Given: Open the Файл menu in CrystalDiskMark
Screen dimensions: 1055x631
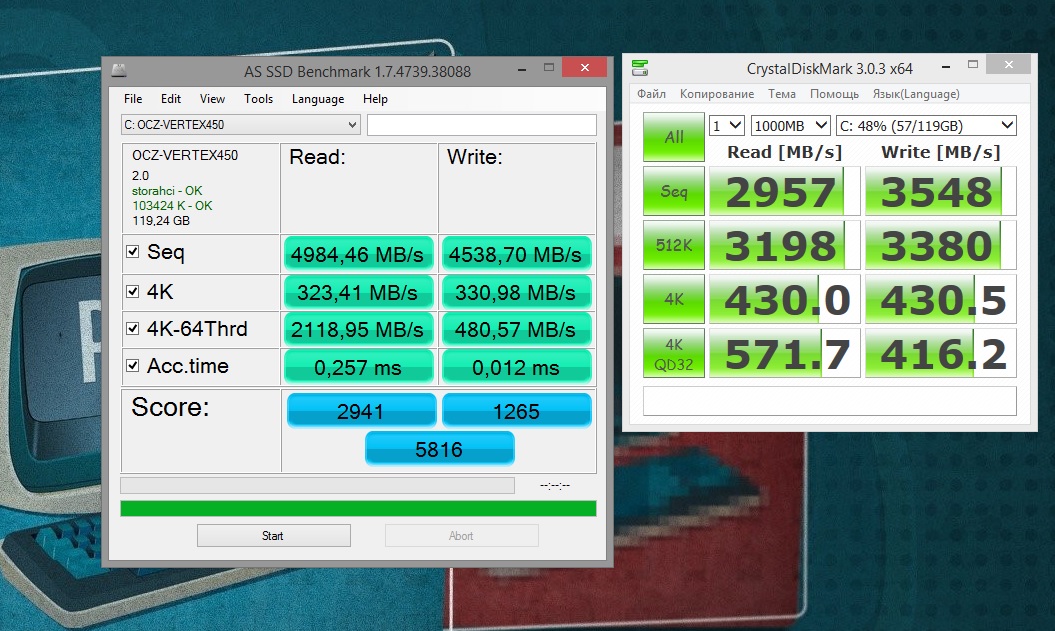Looking at the screenshot, I should coord(651,94).
